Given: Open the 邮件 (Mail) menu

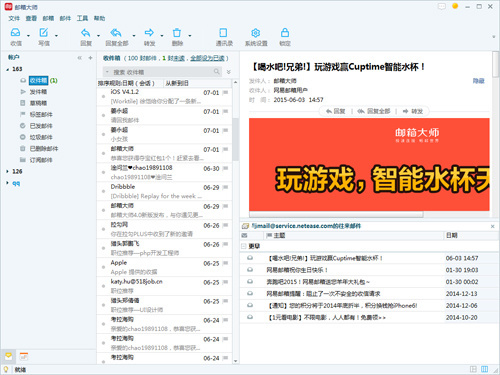Looking at the screenshot, I should click(x=65, y=18).
